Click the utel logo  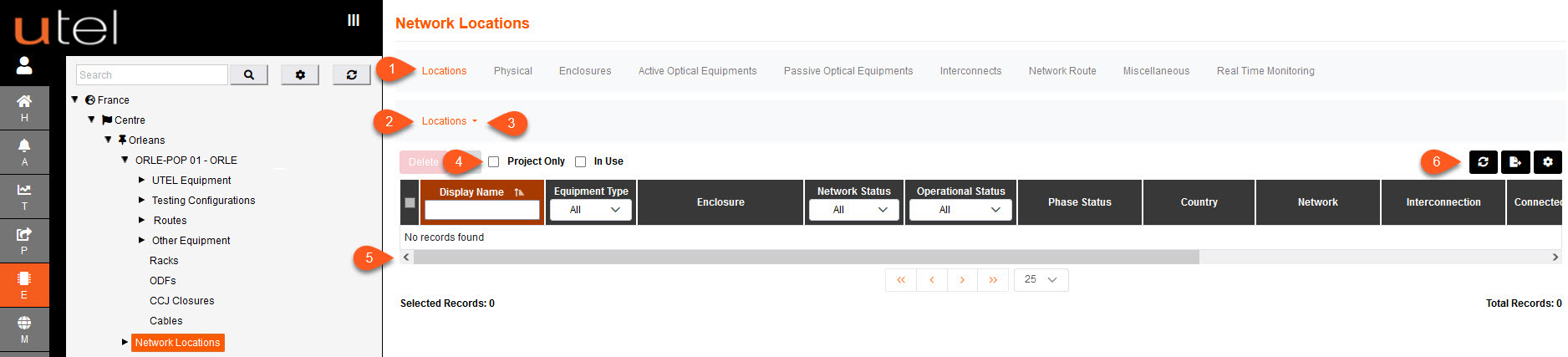pyautogui.click(x=66, y=28)
